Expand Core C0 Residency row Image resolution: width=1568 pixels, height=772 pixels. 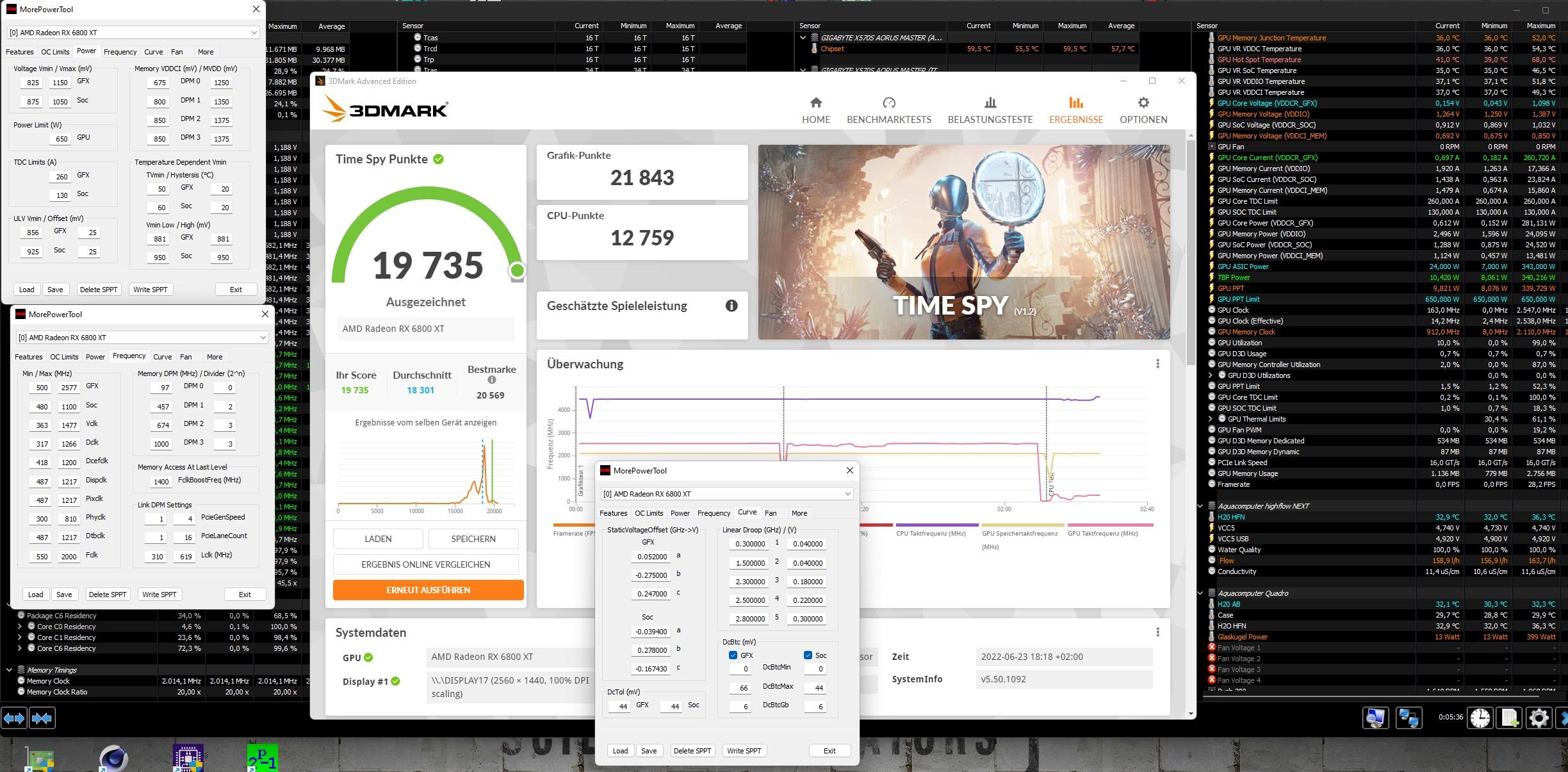coord(19,627)
